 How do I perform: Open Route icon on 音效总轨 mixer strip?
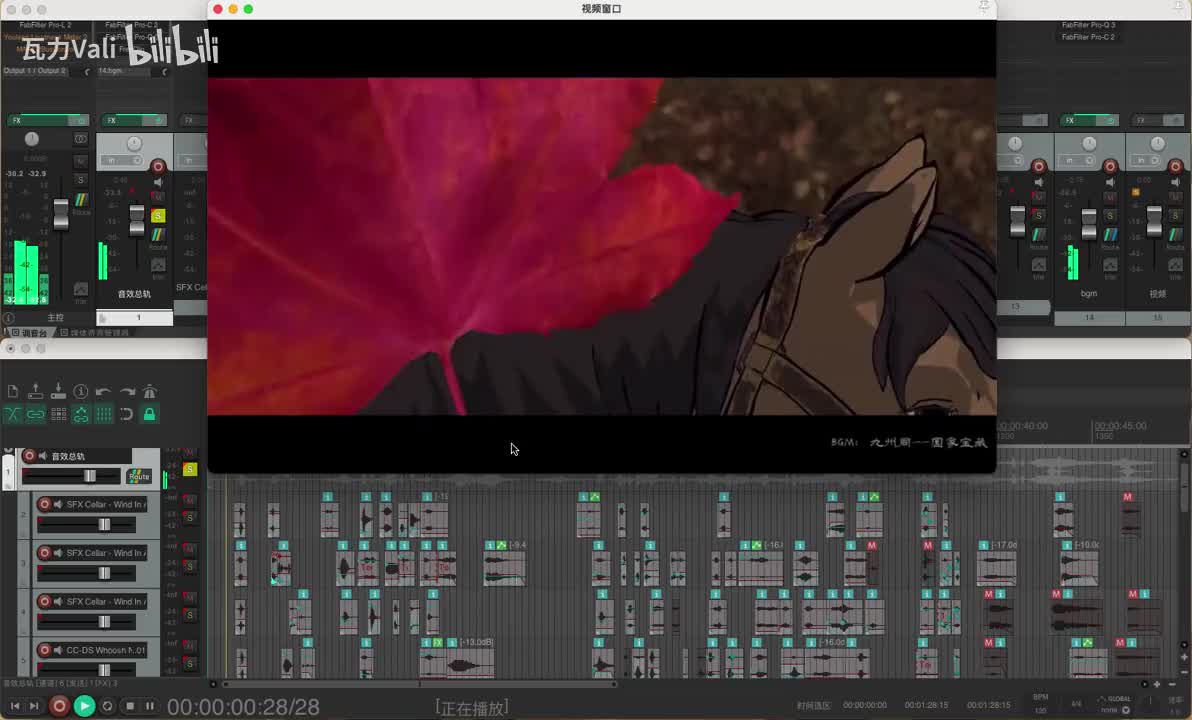click(x=158, y=236)
